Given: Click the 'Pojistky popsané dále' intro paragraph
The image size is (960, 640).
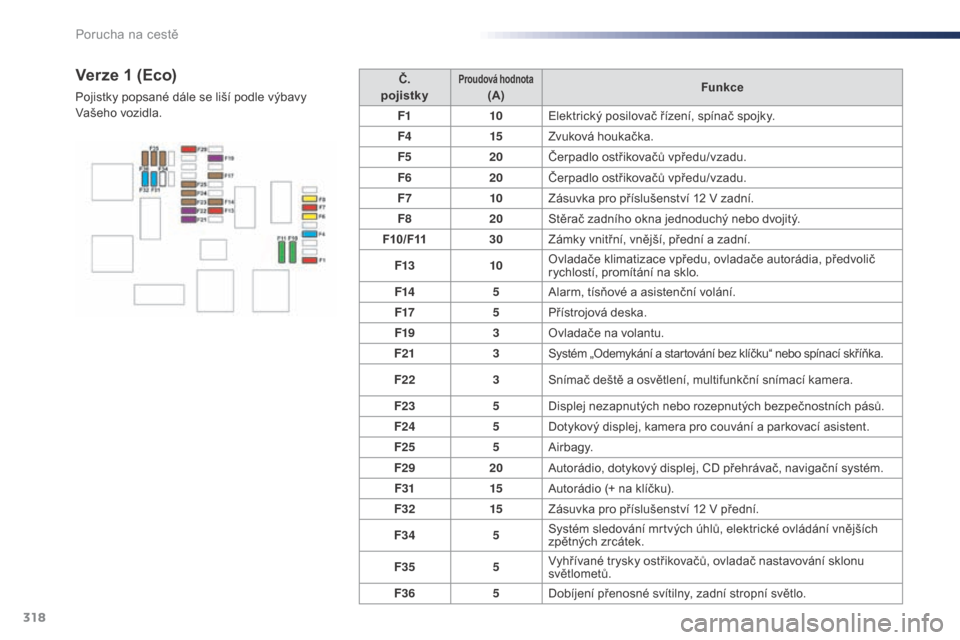Looking at the screenshot, I should (191, 105).
